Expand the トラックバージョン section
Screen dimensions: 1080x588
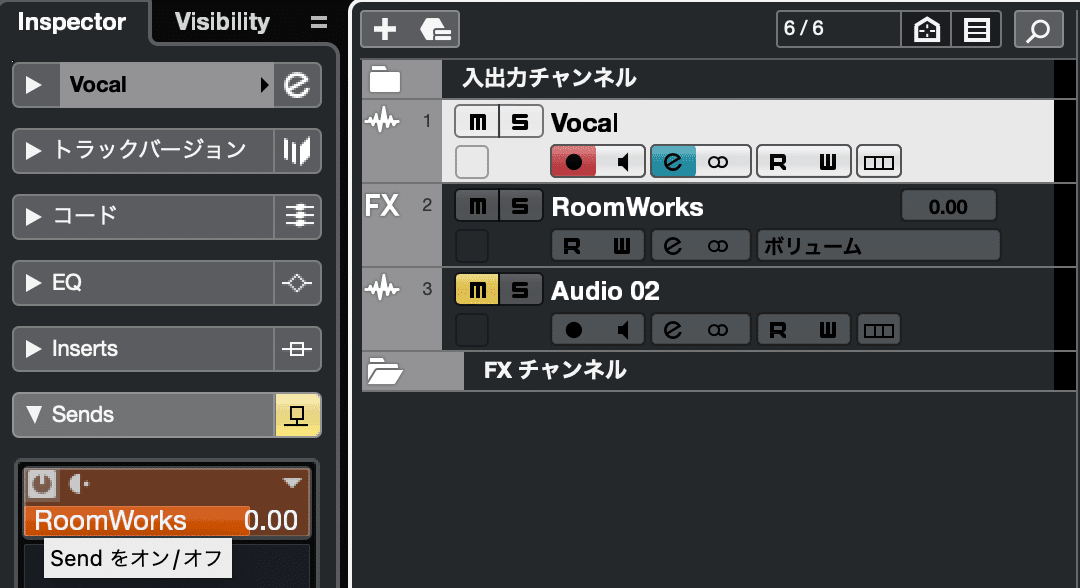(33, 151)
